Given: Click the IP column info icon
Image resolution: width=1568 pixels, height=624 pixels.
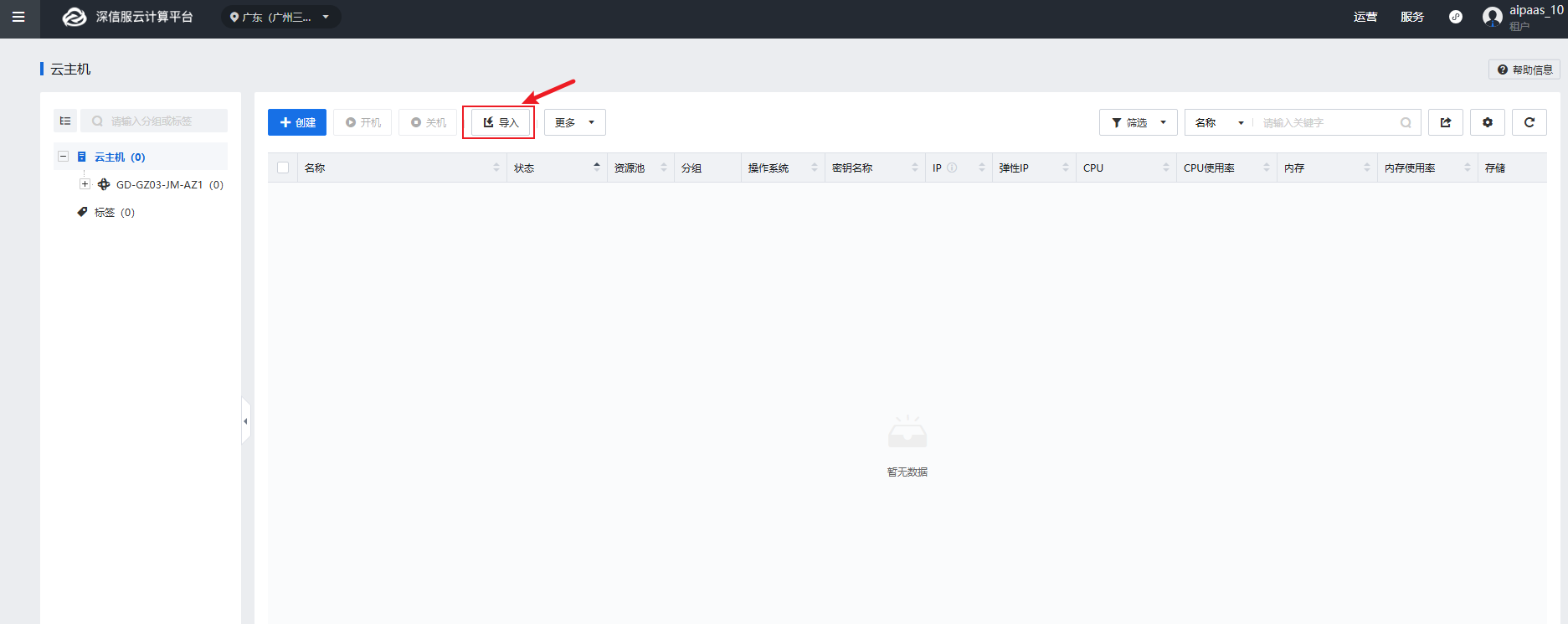Looking at the screenshot, I should pyautogui.click(x=952, y=168).
